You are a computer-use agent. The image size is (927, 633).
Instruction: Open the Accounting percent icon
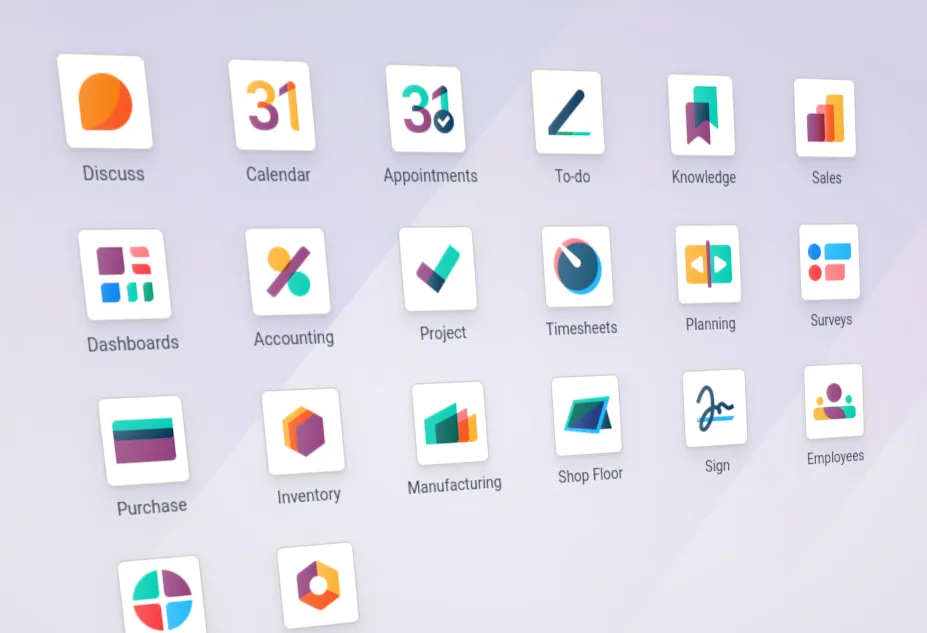288,271
